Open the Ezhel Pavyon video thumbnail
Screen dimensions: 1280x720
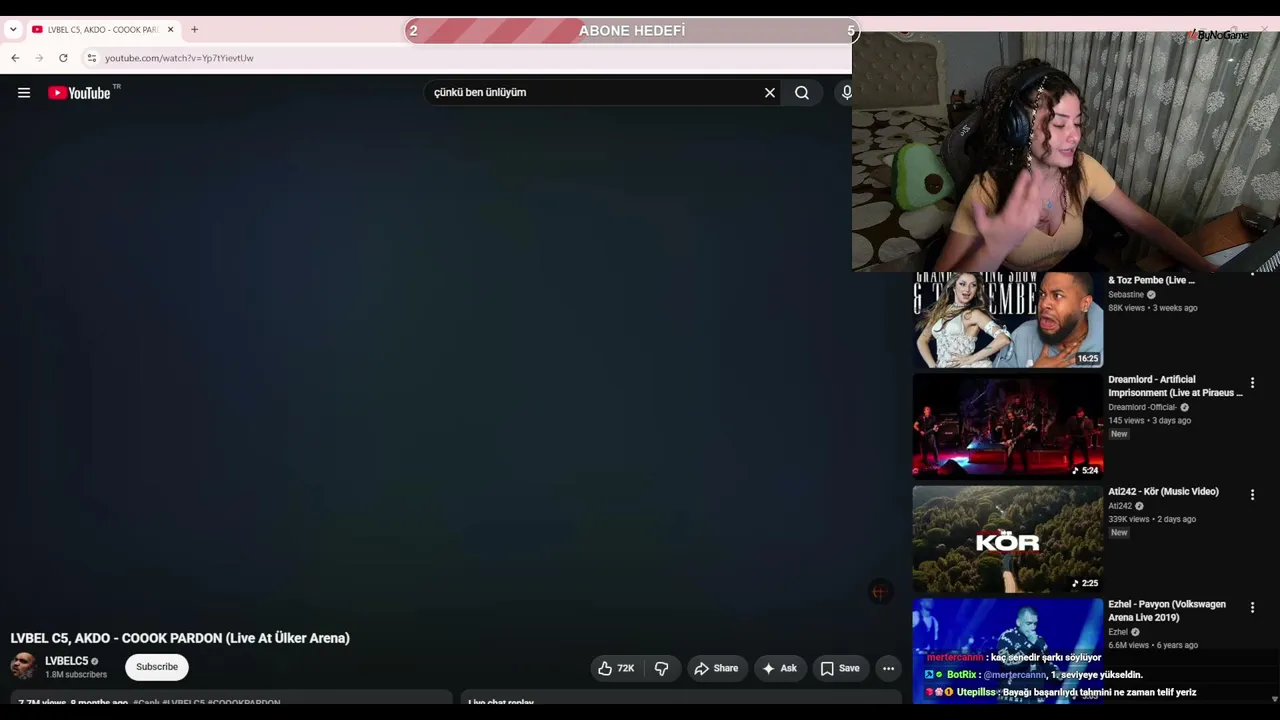coord(1007,650)
